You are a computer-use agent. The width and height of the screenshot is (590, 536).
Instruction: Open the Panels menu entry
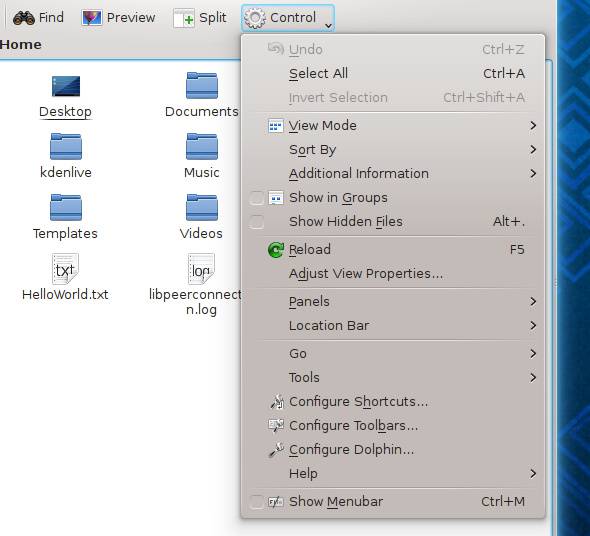click(393, 302)
